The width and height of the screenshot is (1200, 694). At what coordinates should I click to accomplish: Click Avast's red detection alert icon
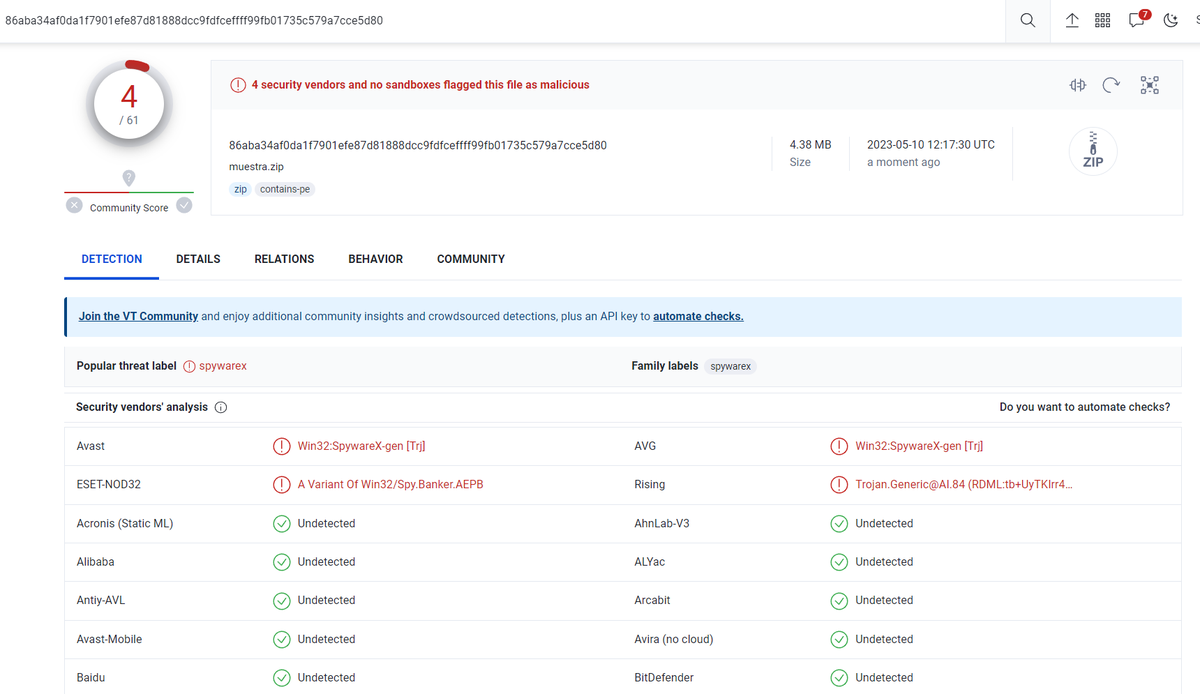[x=282, y=446]
